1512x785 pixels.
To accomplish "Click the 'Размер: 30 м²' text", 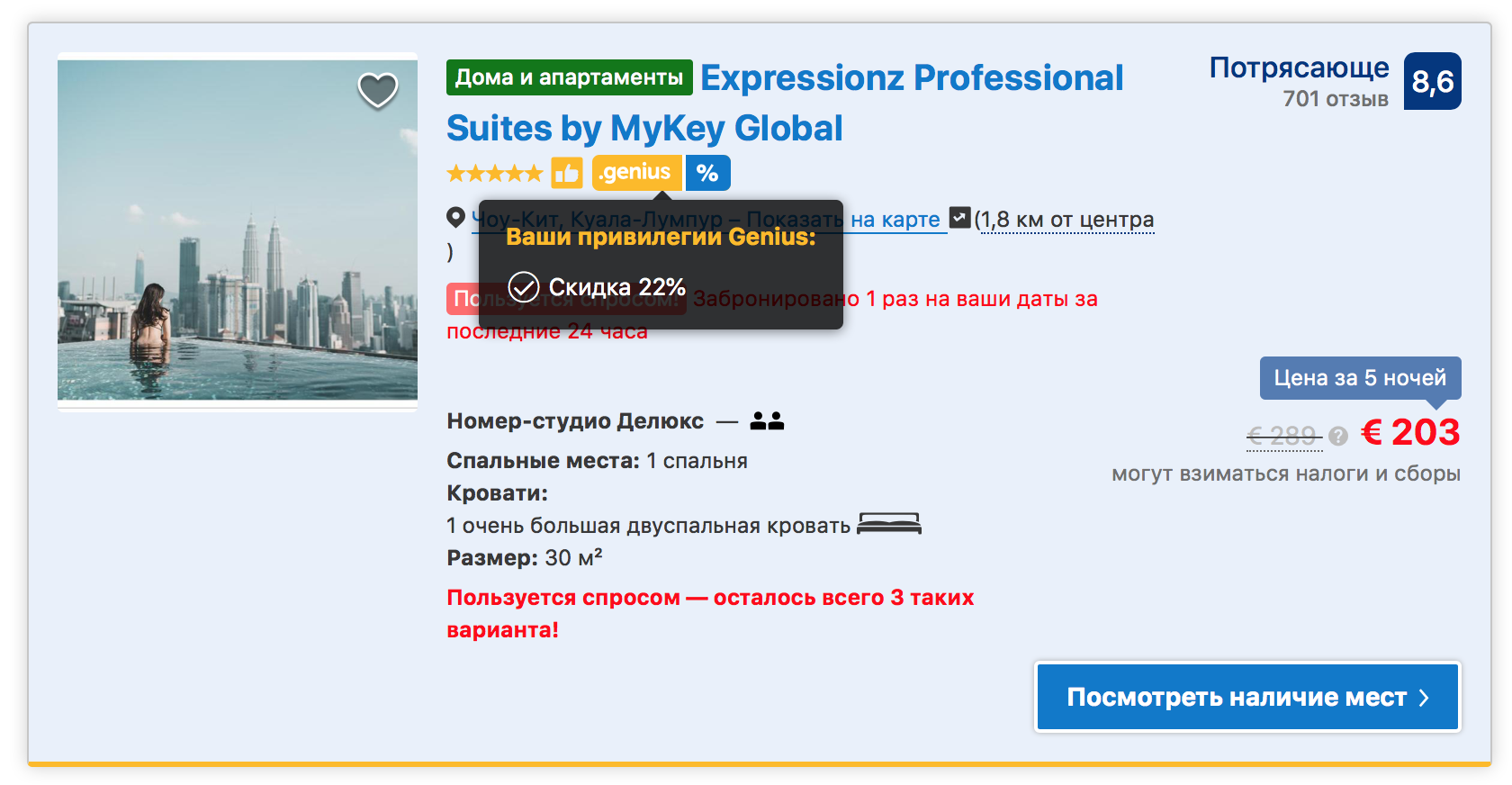I will point(525,557).
